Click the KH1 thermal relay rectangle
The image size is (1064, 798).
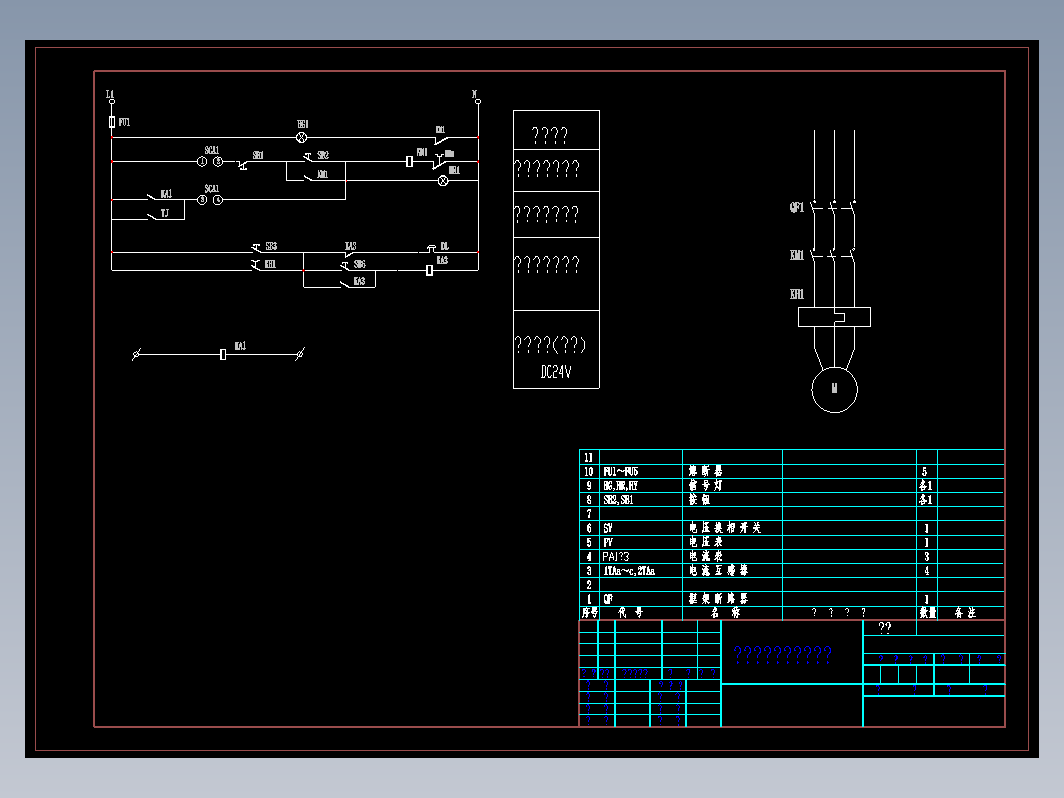(835, 317)
